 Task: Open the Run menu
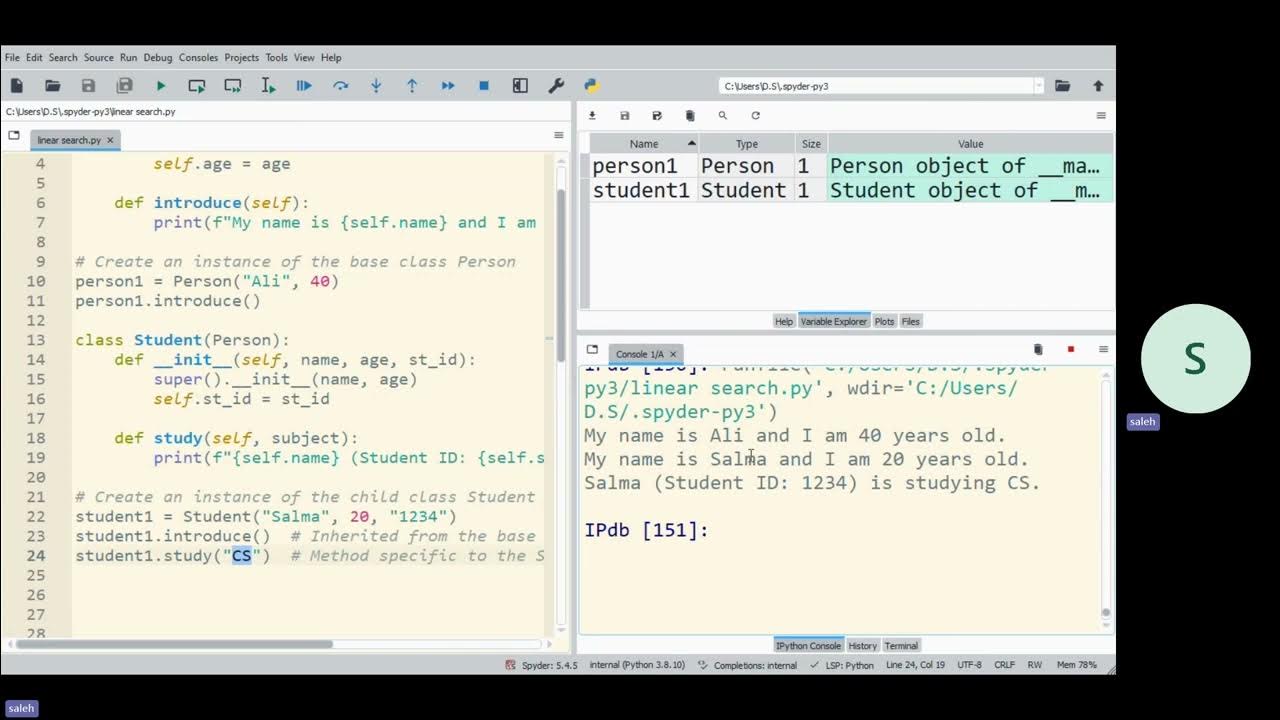(129, 57)
